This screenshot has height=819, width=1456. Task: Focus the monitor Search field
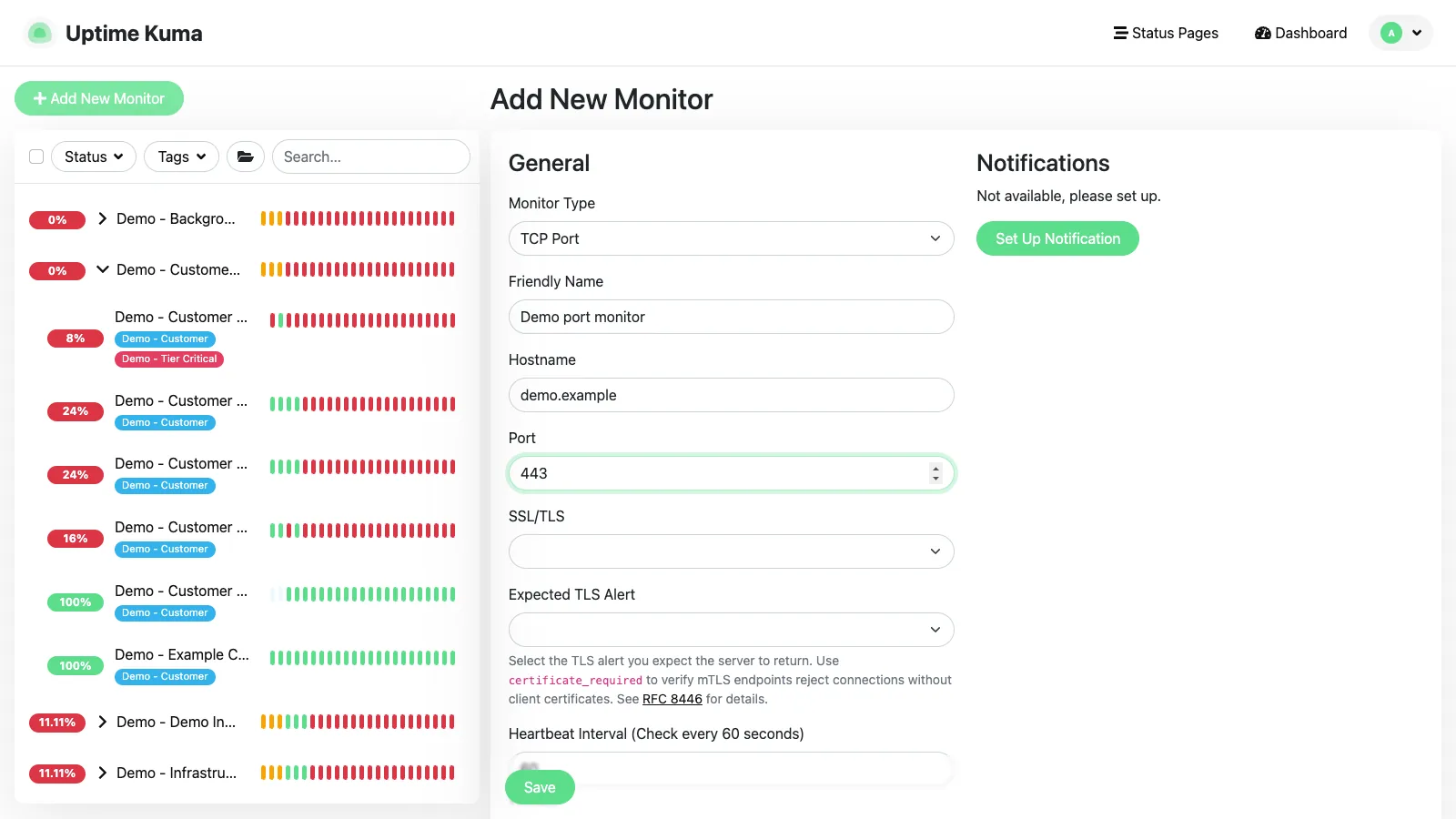[x=371, y=157]
